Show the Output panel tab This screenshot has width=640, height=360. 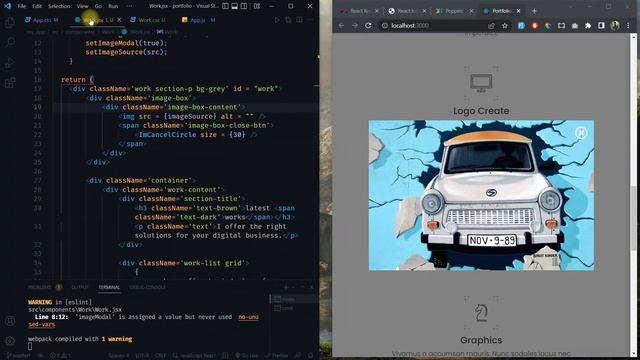tap(80, 287)
